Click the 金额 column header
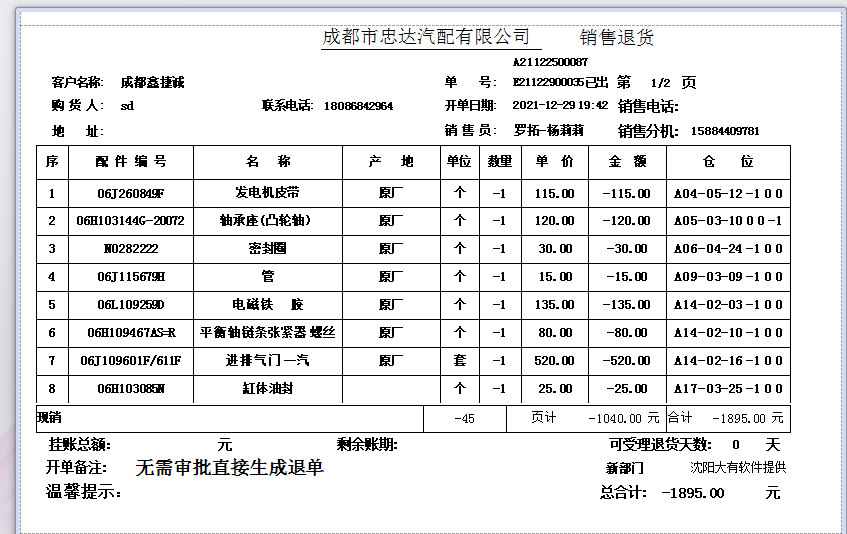 pyautogui.click(x=626, y=162)
